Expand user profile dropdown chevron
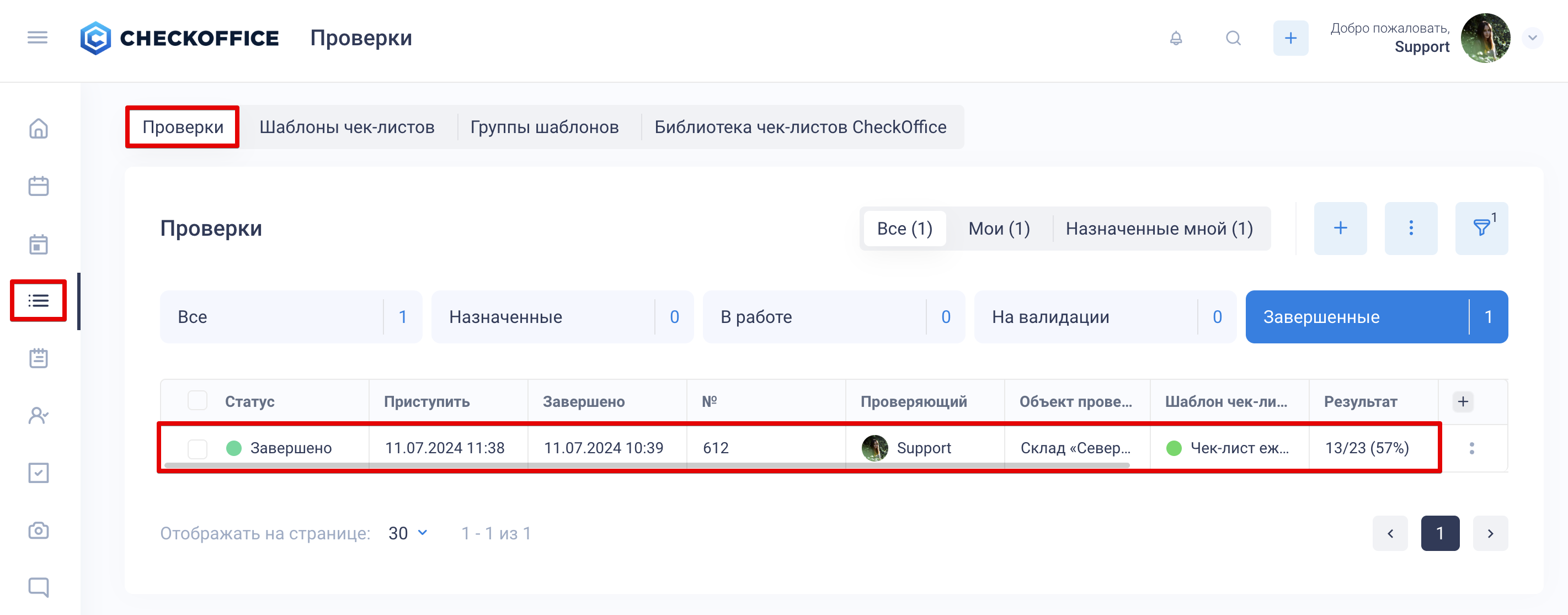The image size is (1568, 615). [x=1532, y=38]
